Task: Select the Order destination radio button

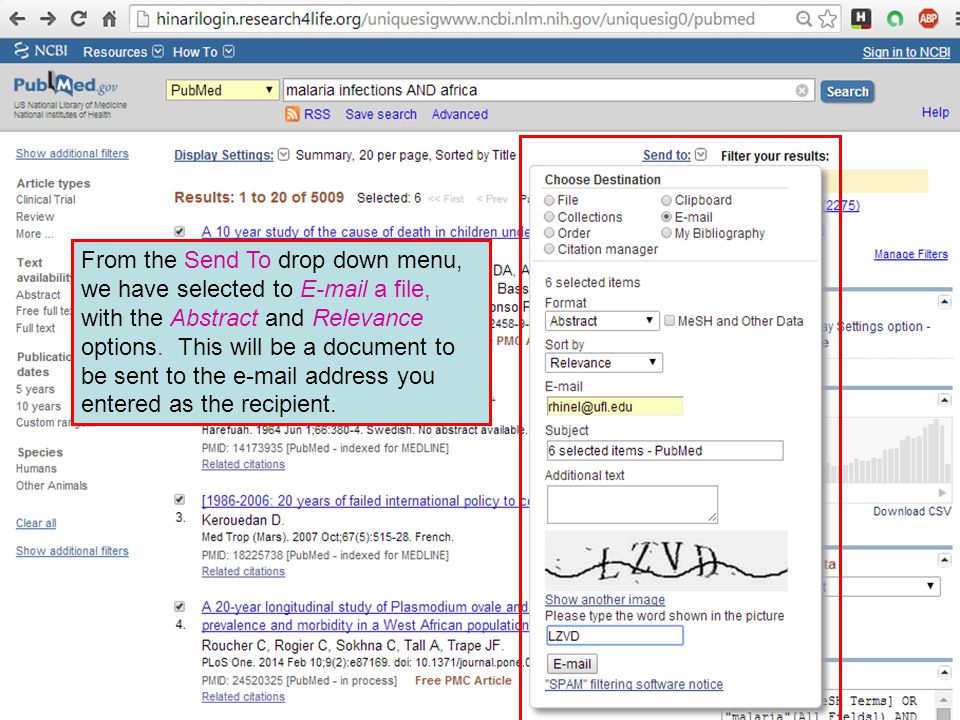Action: (549, 233)
